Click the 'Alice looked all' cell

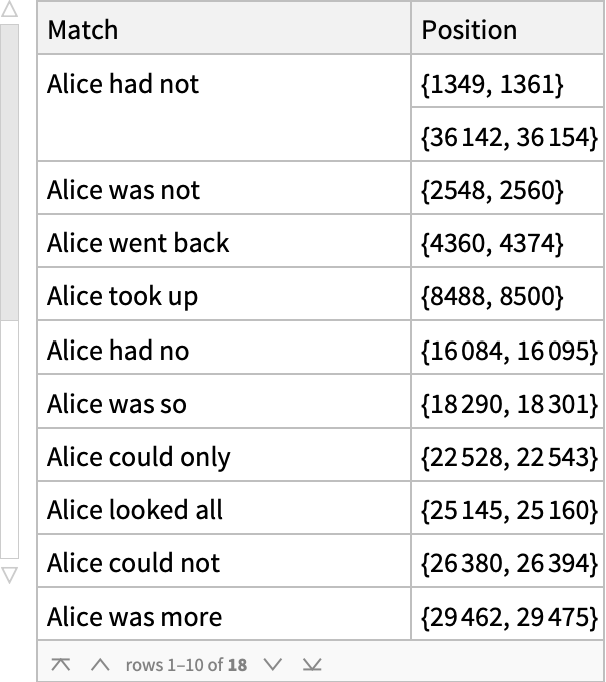point(135,510)
